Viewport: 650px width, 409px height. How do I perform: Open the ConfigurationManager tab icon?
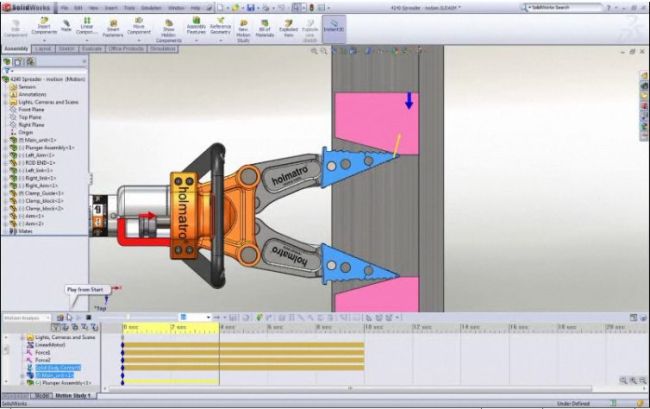pyautogui.click(x=31, y=62)
